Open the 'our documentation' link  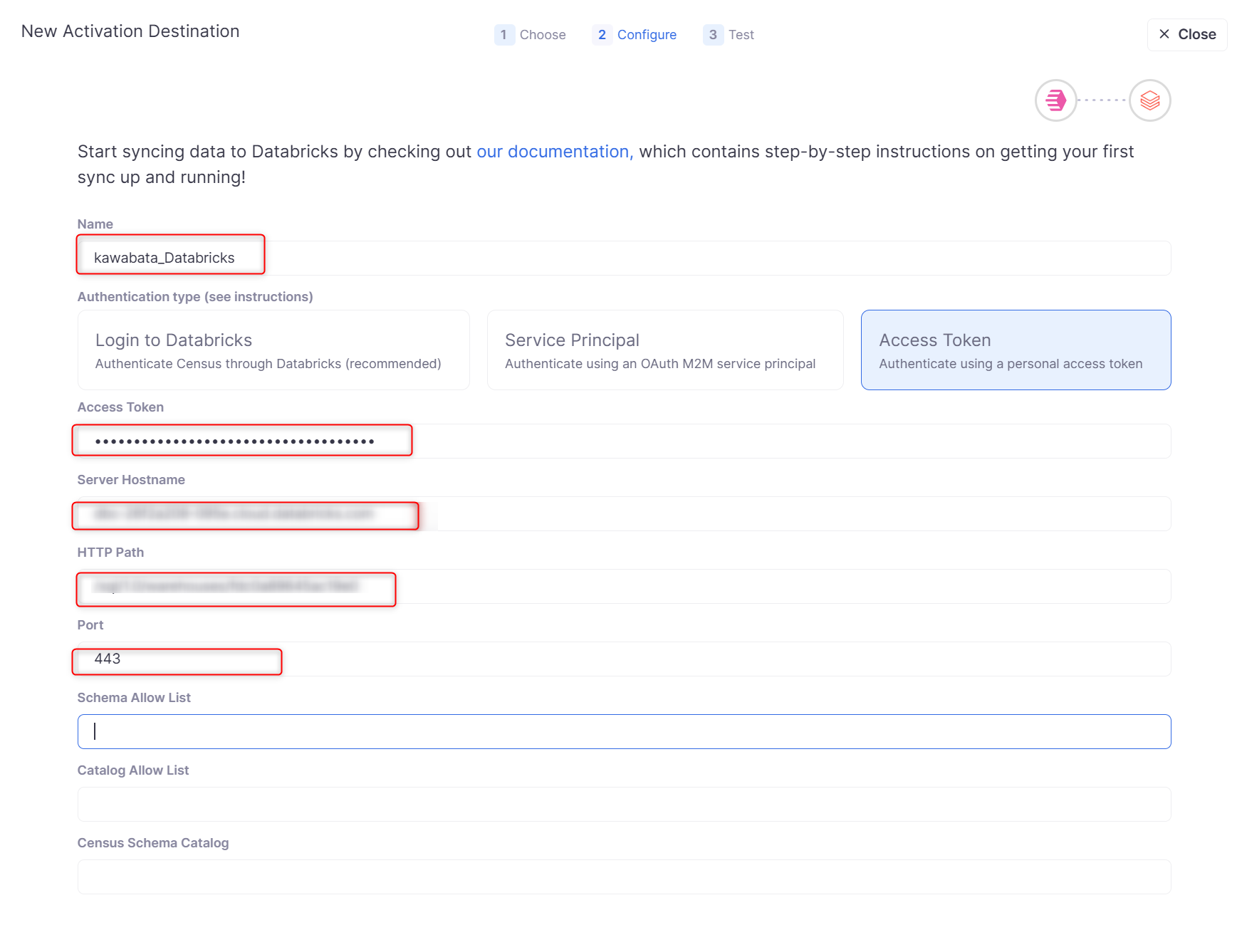coord(554,152)
